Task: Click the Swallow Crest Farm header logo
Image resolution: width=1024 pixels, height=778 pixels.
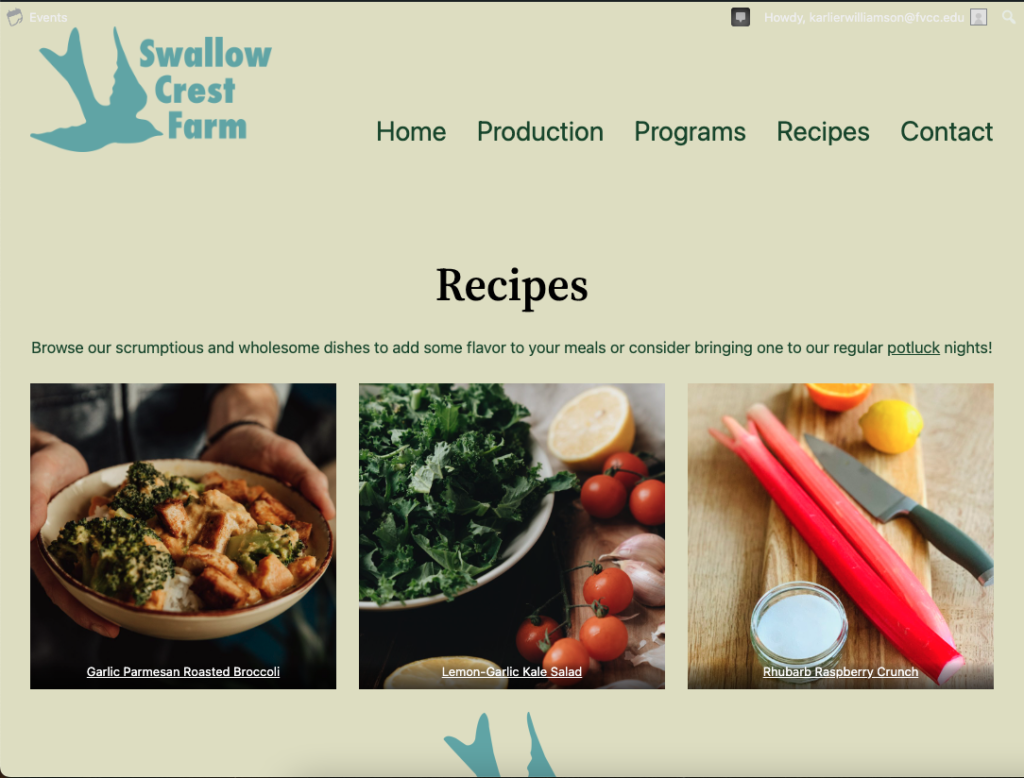Action: pyautogui.click(x=151, y=89)
